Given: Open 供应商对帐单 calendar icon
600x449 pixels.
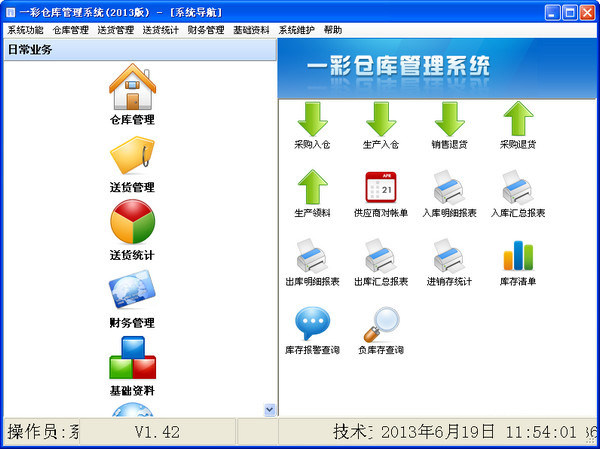Looking at the screenshot, I should point(381,187).
